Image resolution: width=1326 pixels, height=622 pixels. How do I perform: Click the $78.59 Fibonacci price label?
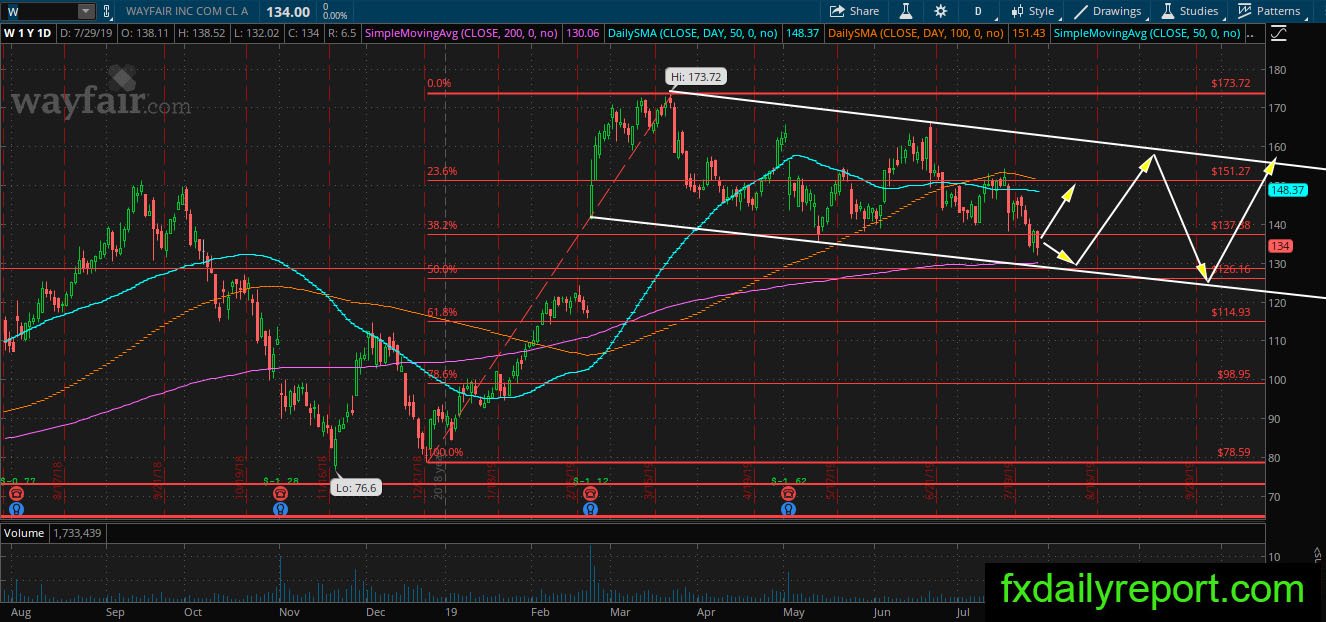1233,452
